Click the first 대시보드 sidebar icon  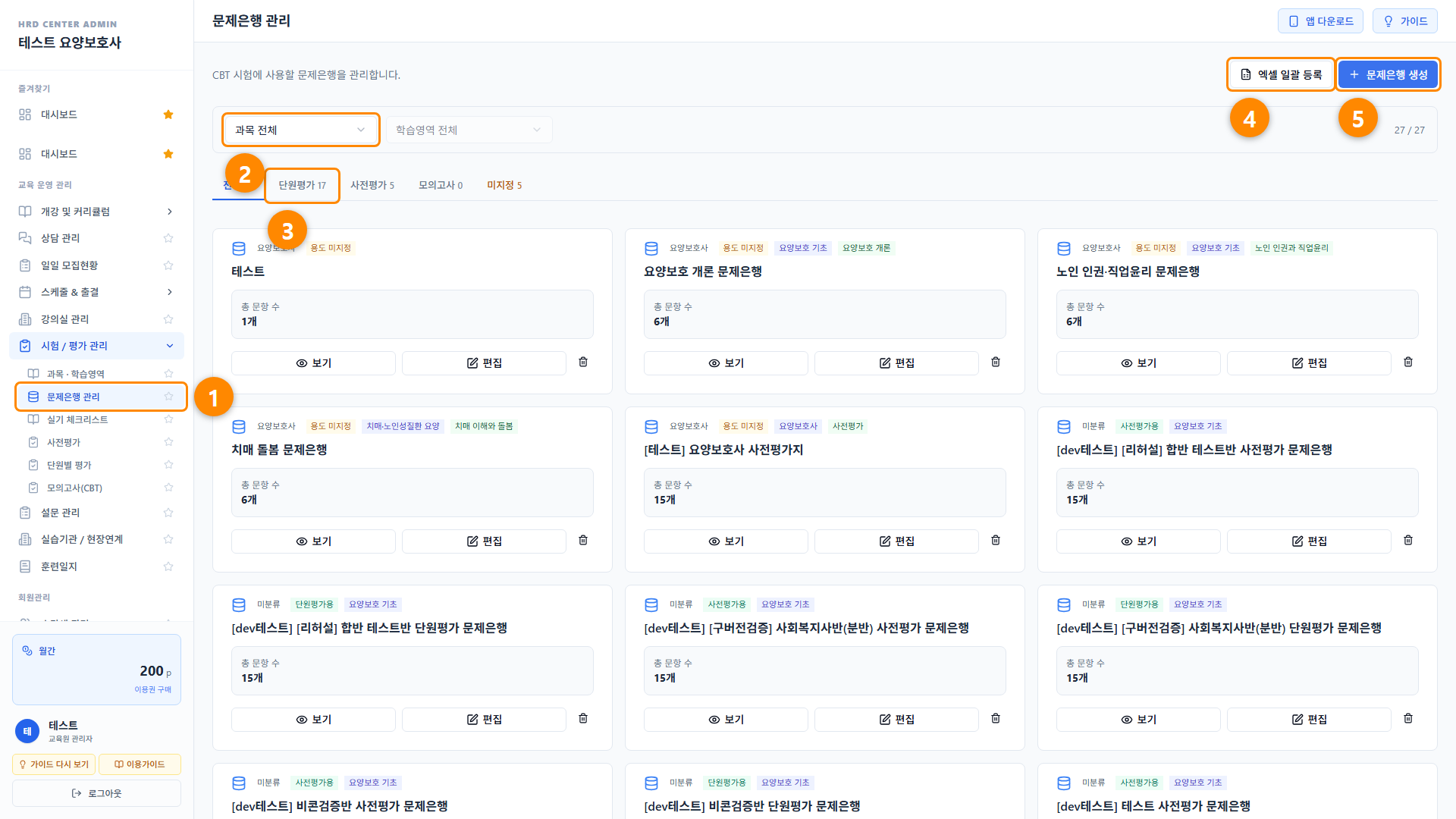[25, 115]
